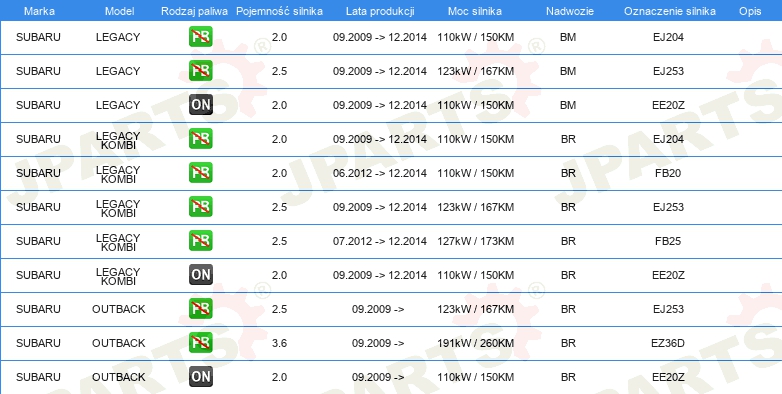Click petrol icon in Outback EZ36D row
Image resolution: width=782 pixels, height=394 pixels.
[200, 343]
